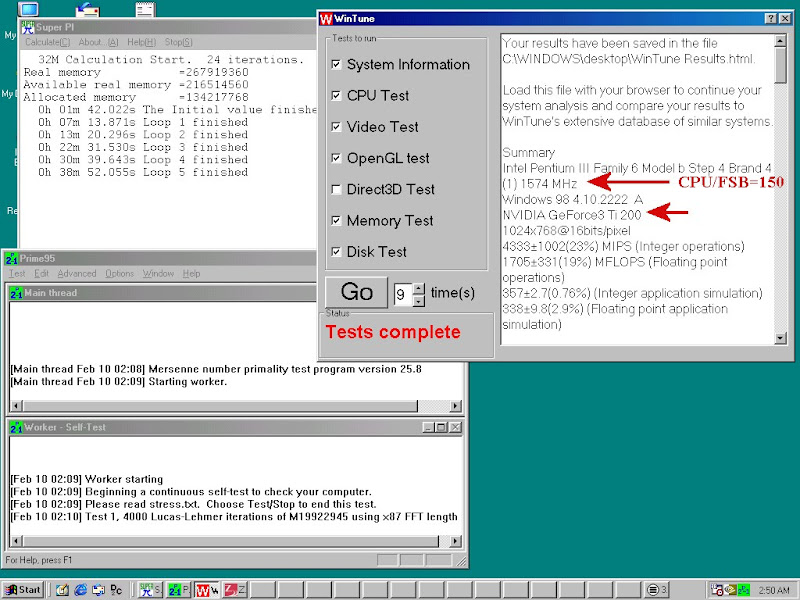Click WinTune results scroll down arrow
The width and height of the screenshot is (800, 600).
780,338
